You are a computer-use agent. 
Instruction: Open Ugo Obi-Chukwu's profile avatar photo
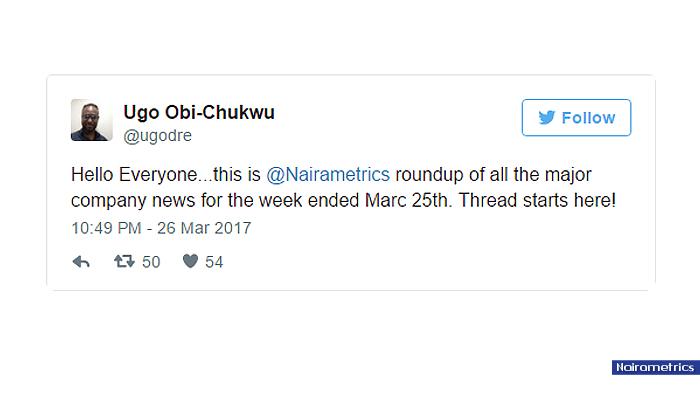point(91,121)
